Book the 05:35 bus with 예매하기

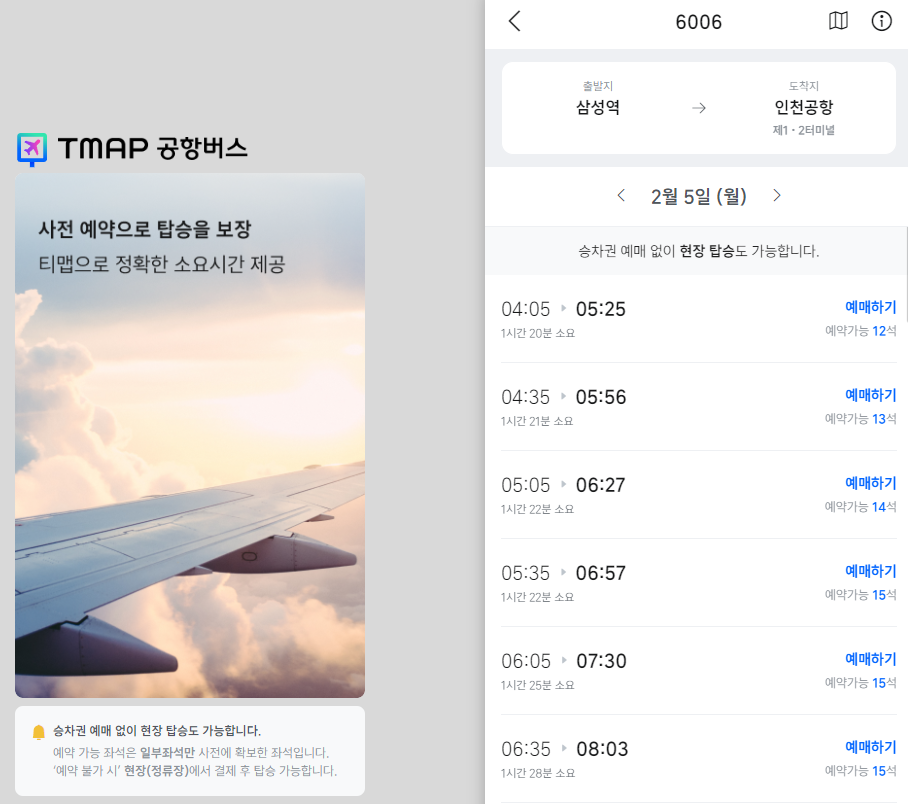pos(870,571)
